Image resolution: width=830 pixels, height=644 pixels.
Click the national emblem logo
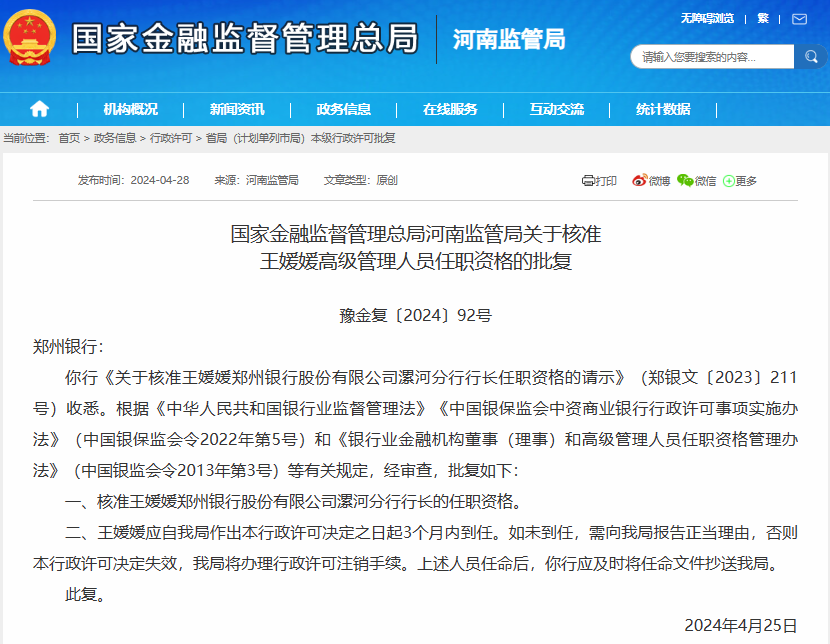pos(30,38)
